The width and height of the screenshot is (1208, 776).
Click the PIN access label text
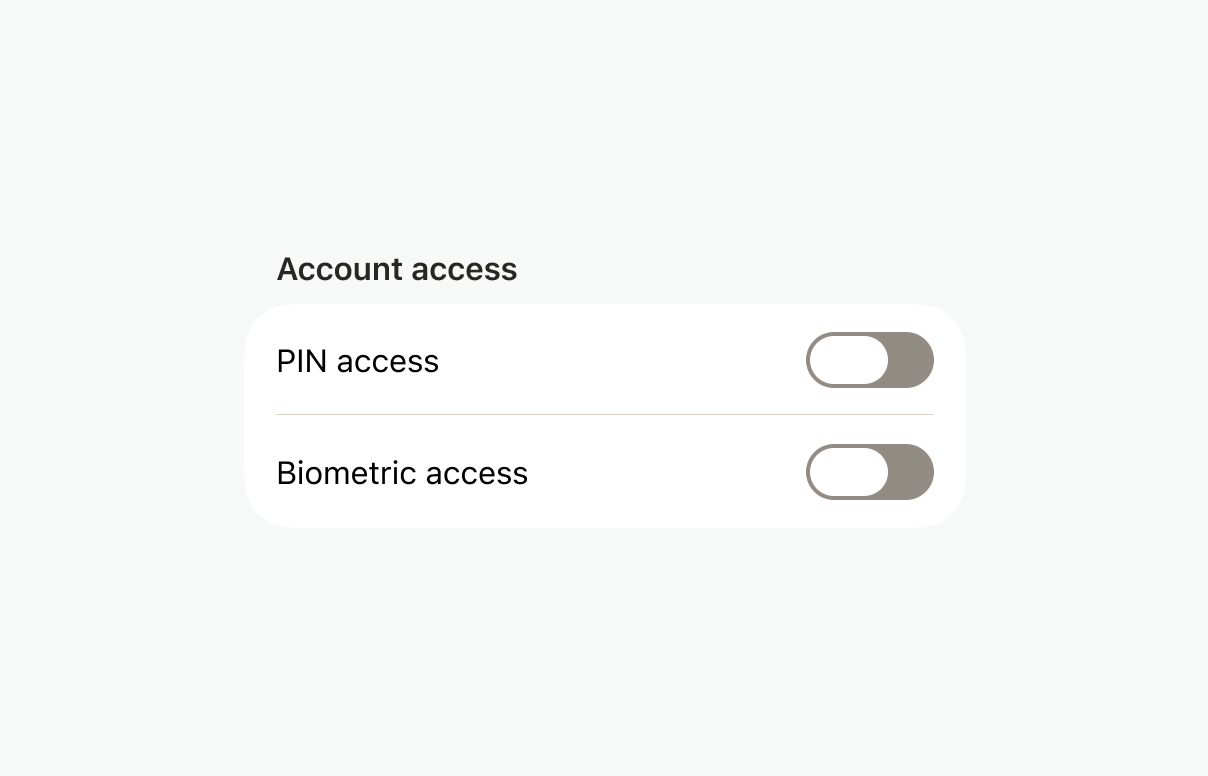tap(357, 361)
